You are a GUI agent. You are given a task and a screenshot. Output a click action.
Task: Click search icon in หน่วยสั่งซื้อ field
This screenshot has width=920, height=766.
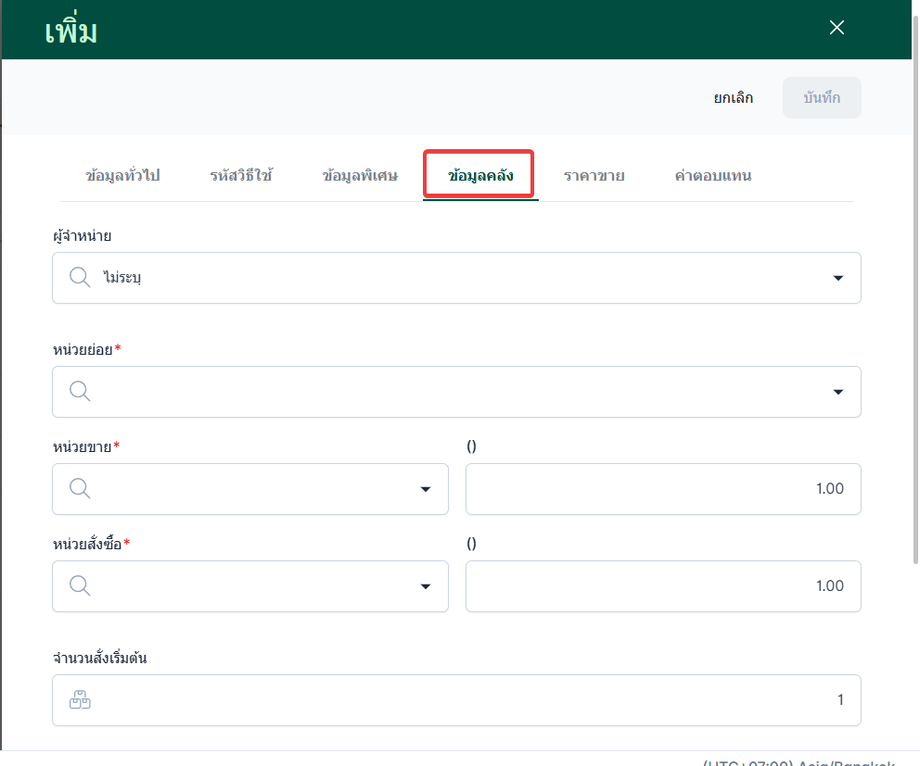coord(80,585)
